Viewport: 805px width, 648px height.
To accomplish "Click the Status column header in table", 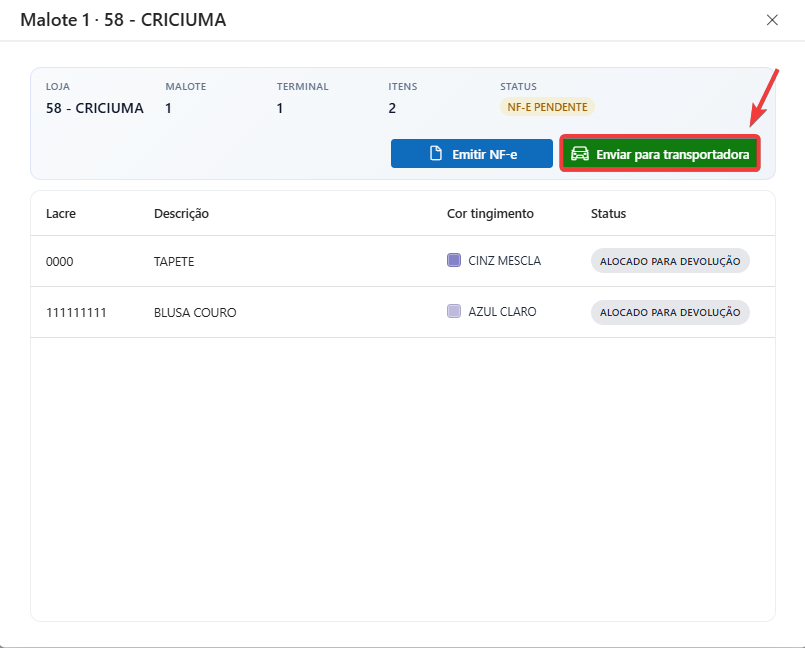I will click(608, 213).
